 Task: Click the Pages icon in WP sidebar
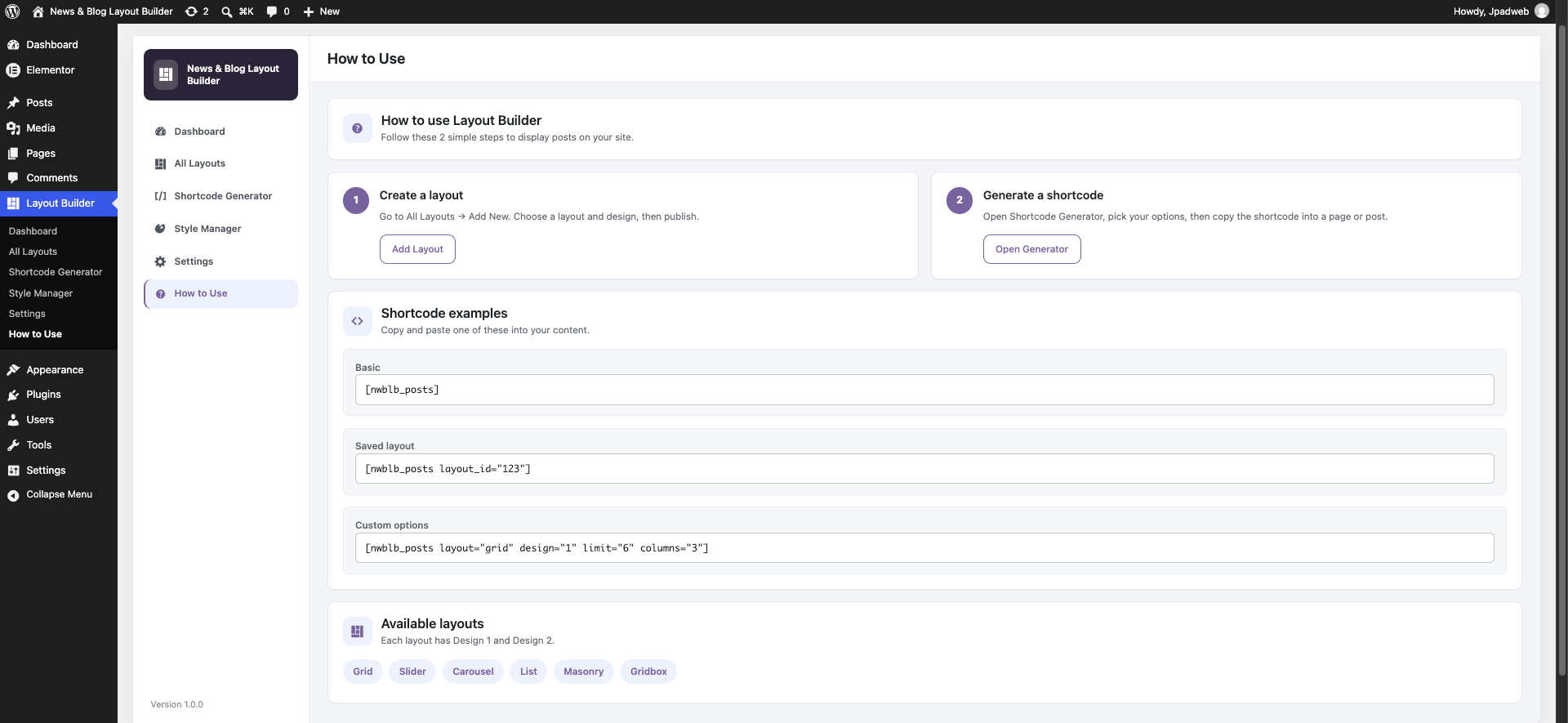pyautogui.click(x=13, y=154)
